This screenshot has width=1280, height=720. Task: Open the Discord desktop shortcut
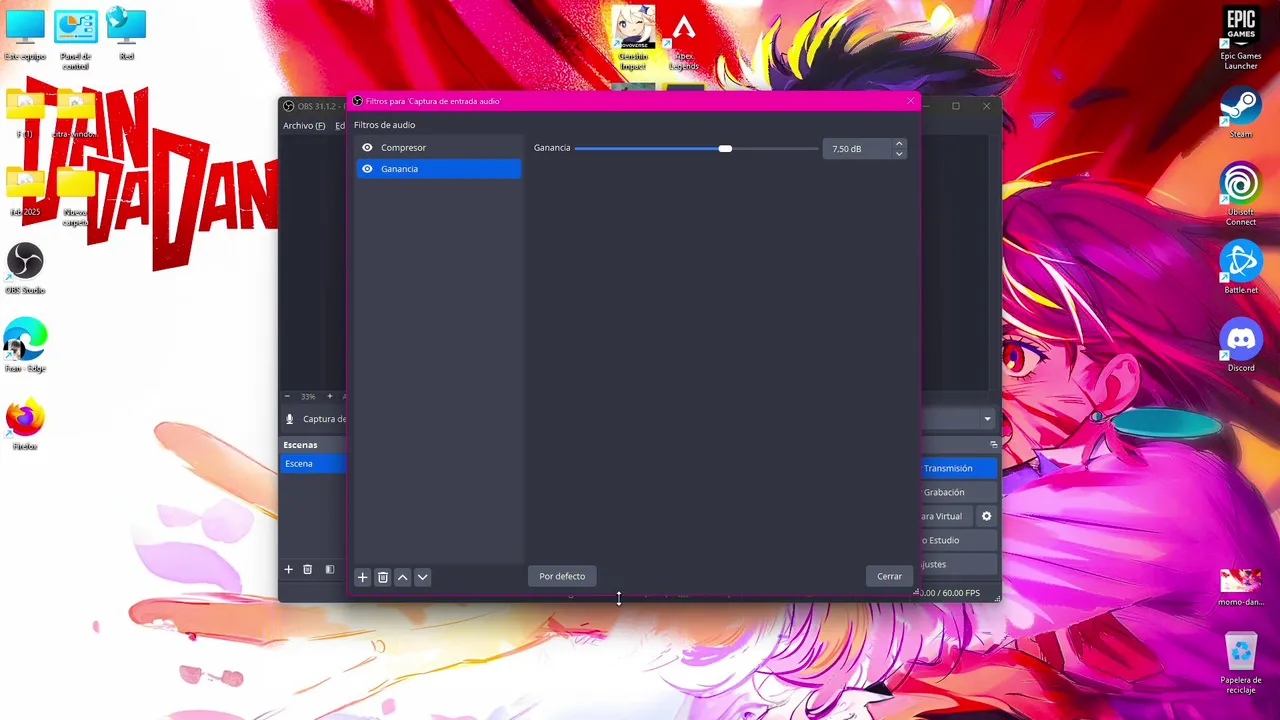[x=1241, y=346]
